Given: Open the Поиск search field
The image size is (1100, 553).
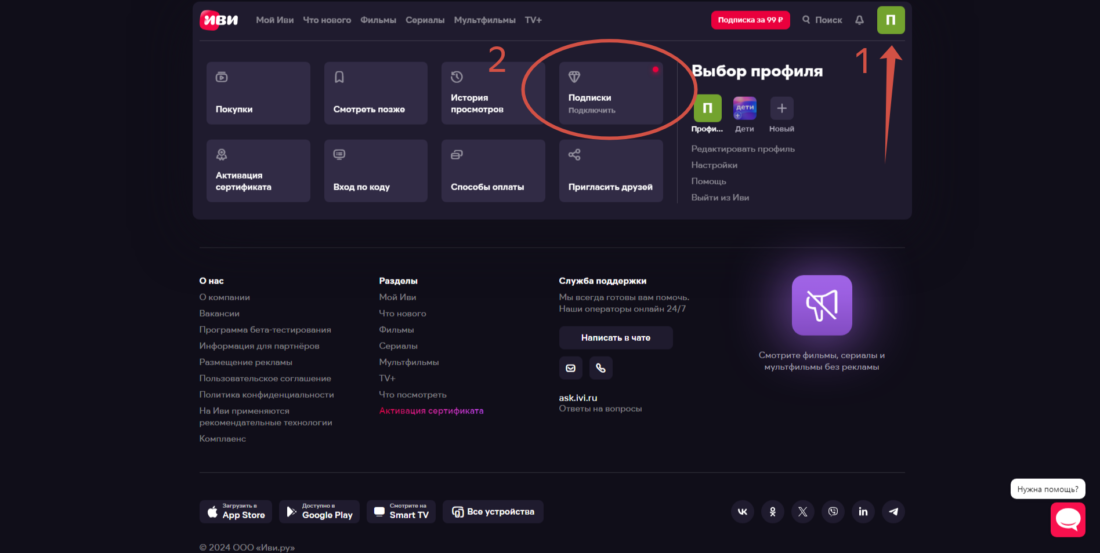Looking at the screenshot, I should (822, 20).
